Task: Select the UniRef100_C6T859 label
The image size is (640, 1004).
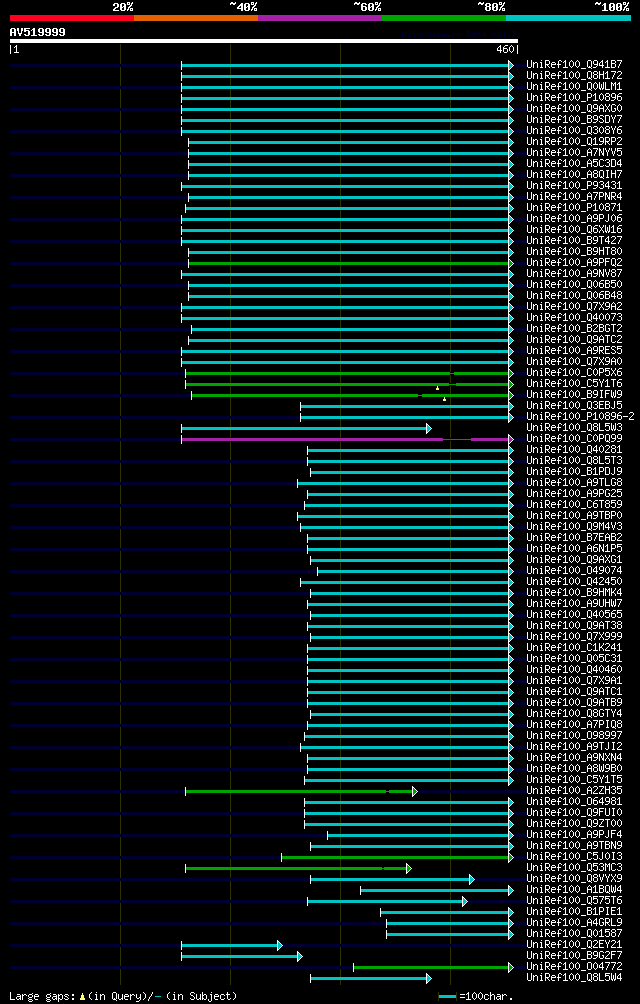Action: click(x=574, y=505)
